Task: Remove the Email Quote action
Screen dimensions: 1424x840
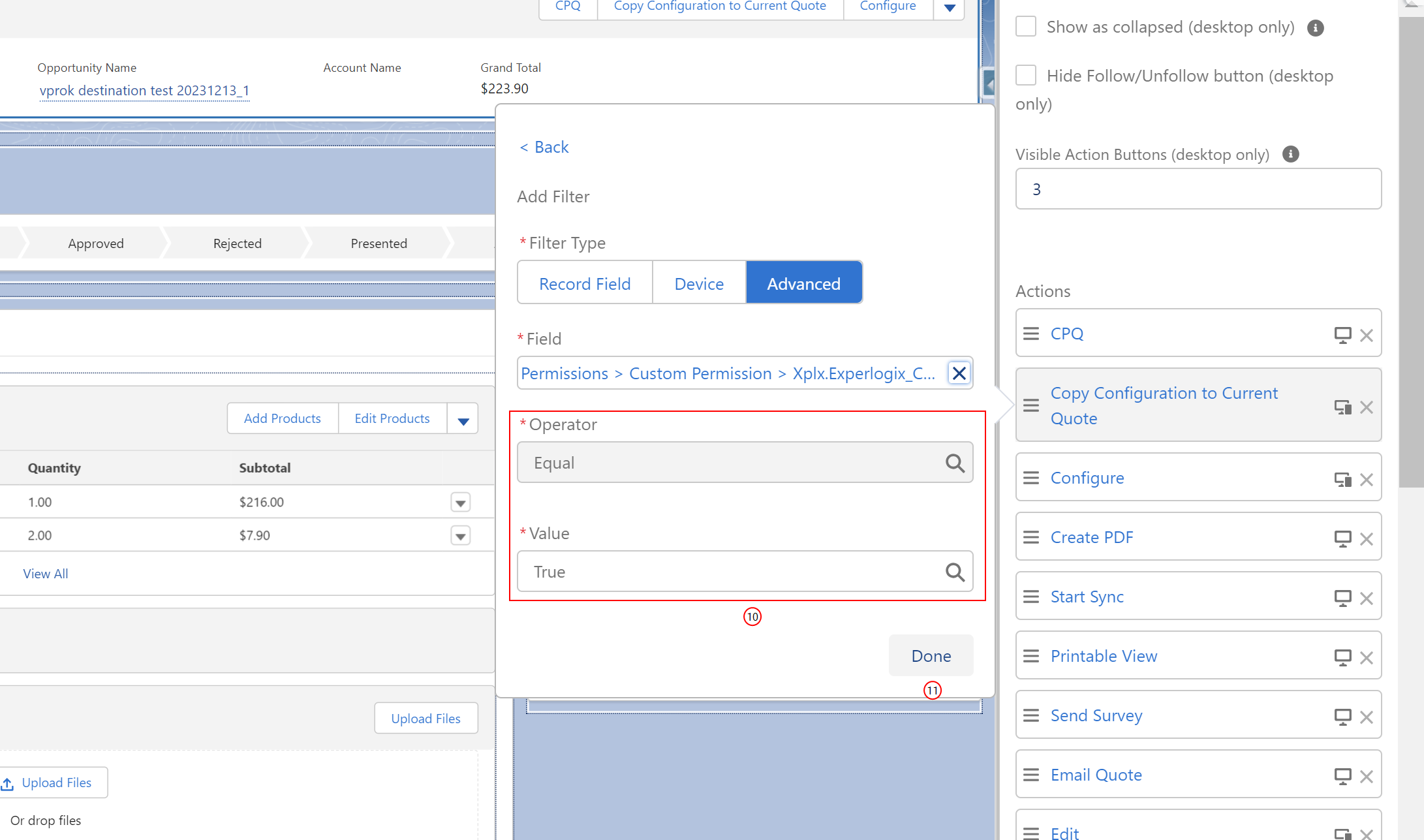Action: [x=1366, y=777]
